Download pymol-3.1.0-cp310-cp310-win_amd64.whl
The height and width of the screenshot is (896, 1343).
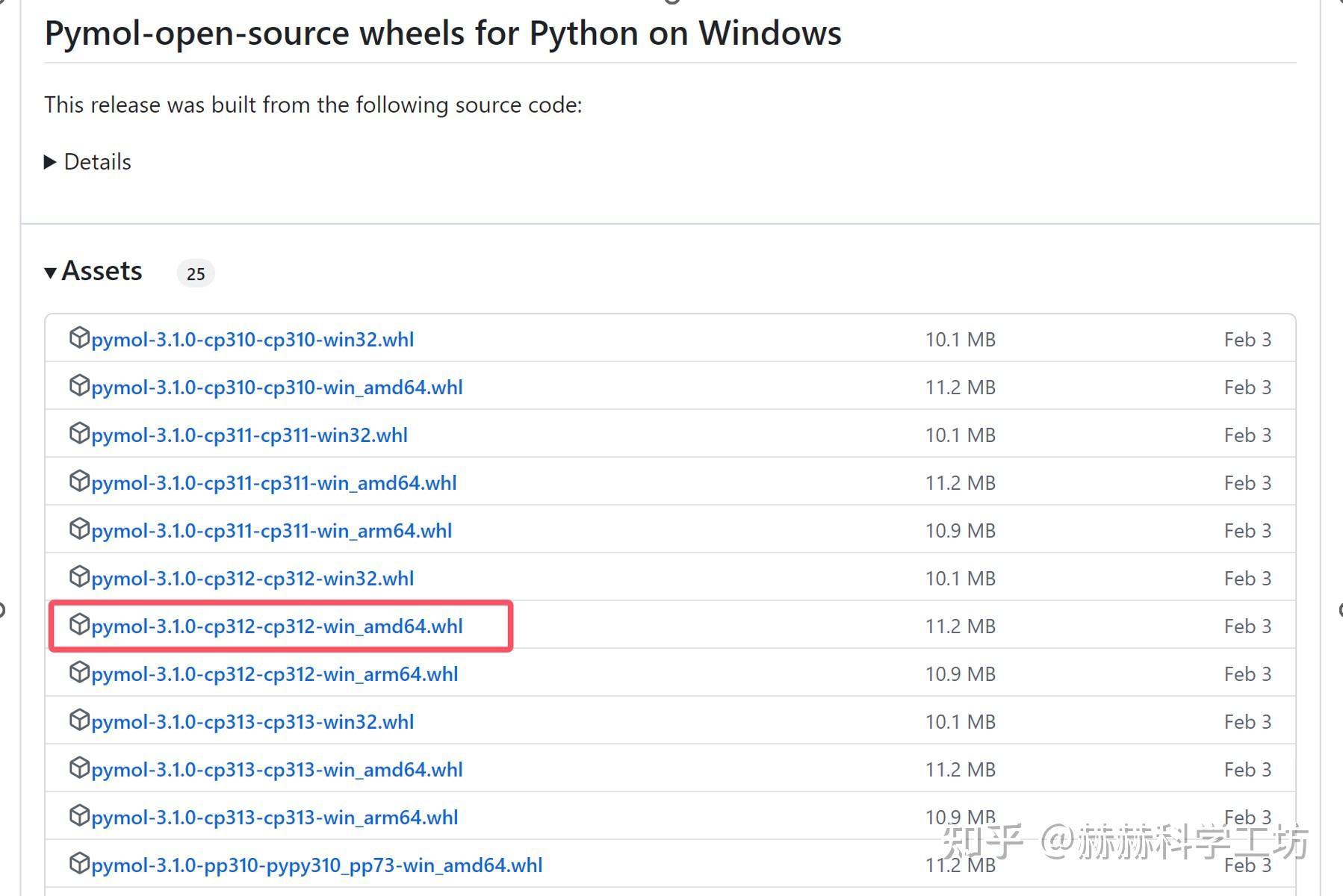pos(276,388)
